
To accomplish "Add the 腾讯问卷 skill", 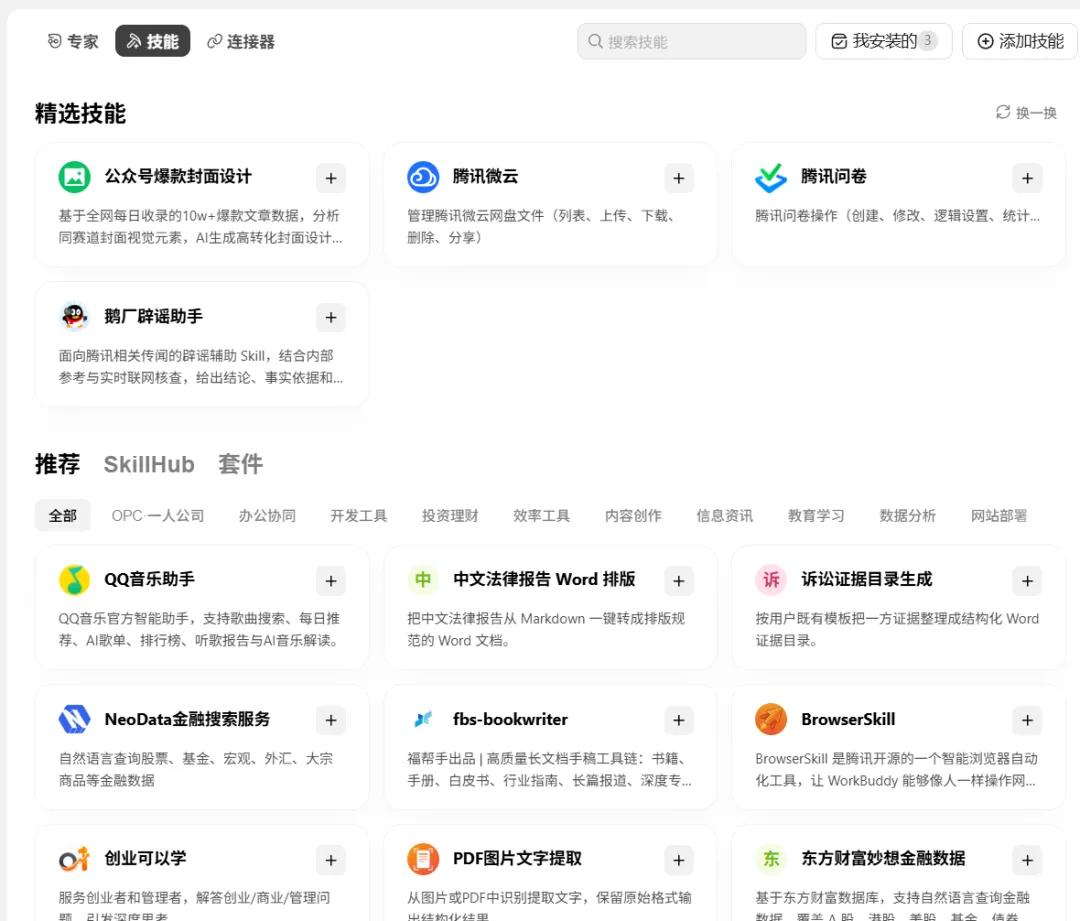I will (1027, 178).
